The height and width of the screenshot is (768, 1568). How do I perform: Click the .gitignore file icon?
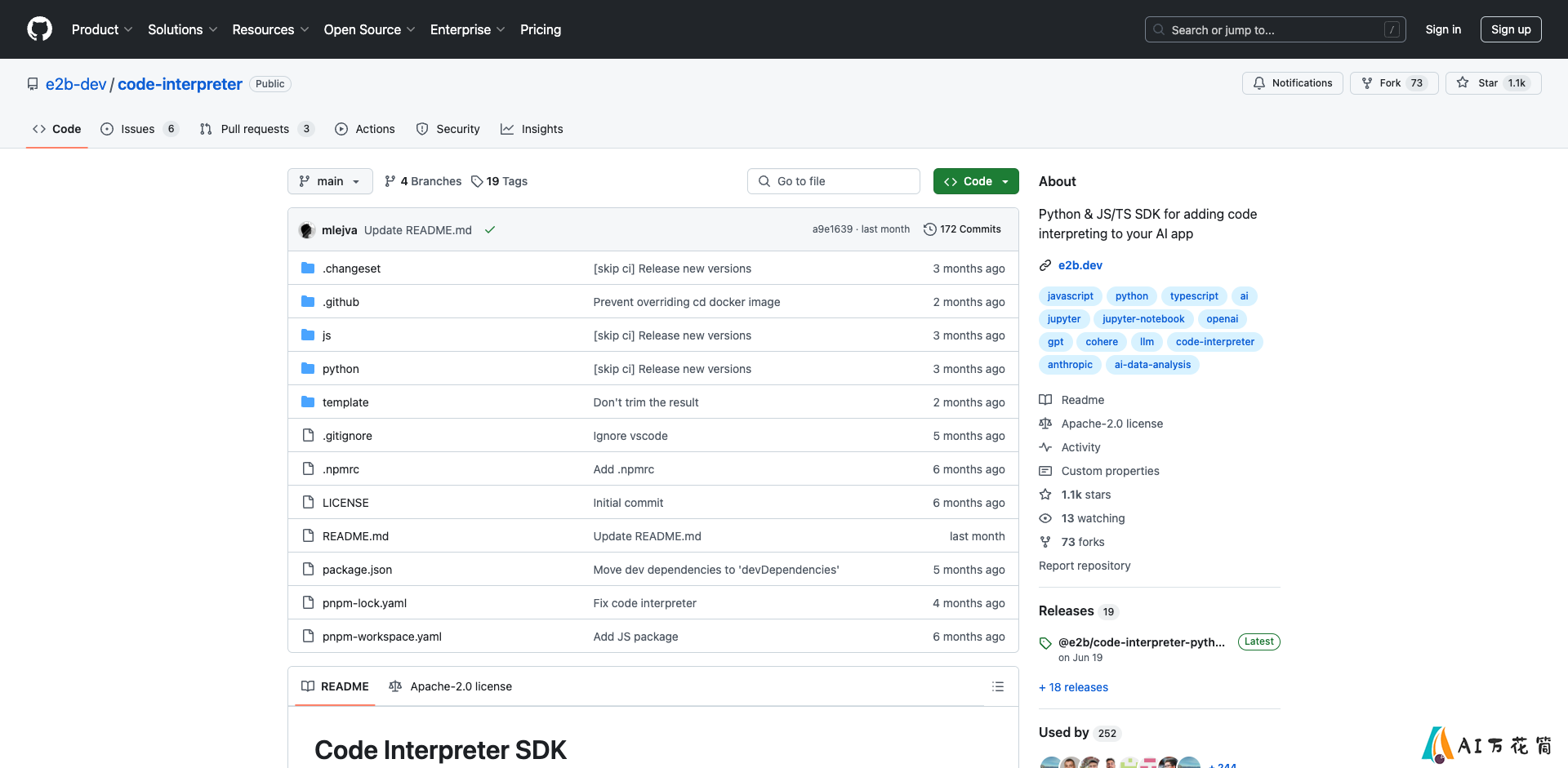(x=308, y=435)
